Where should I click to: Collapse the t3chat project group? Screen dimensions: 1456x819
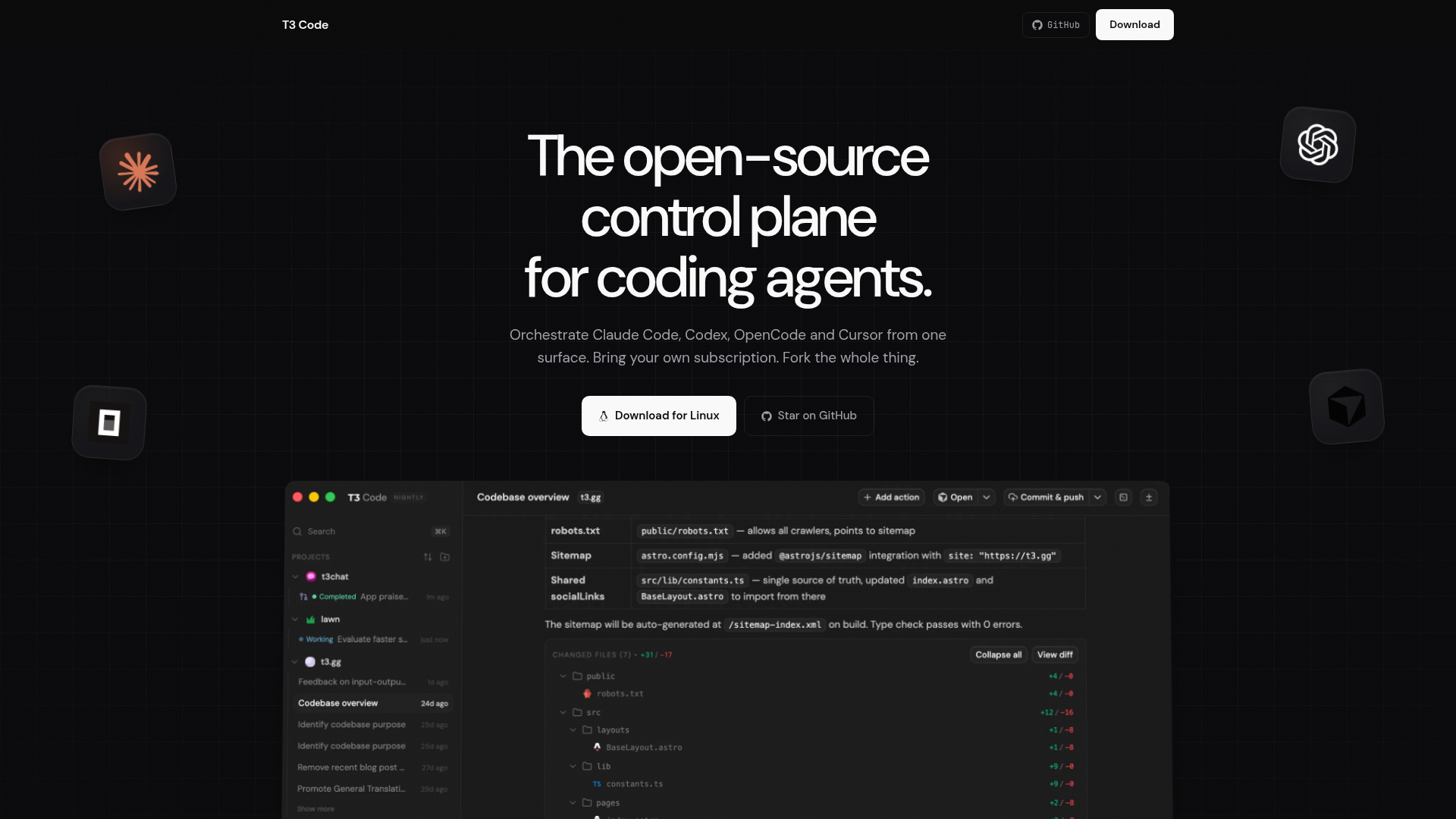pos(296,576)
